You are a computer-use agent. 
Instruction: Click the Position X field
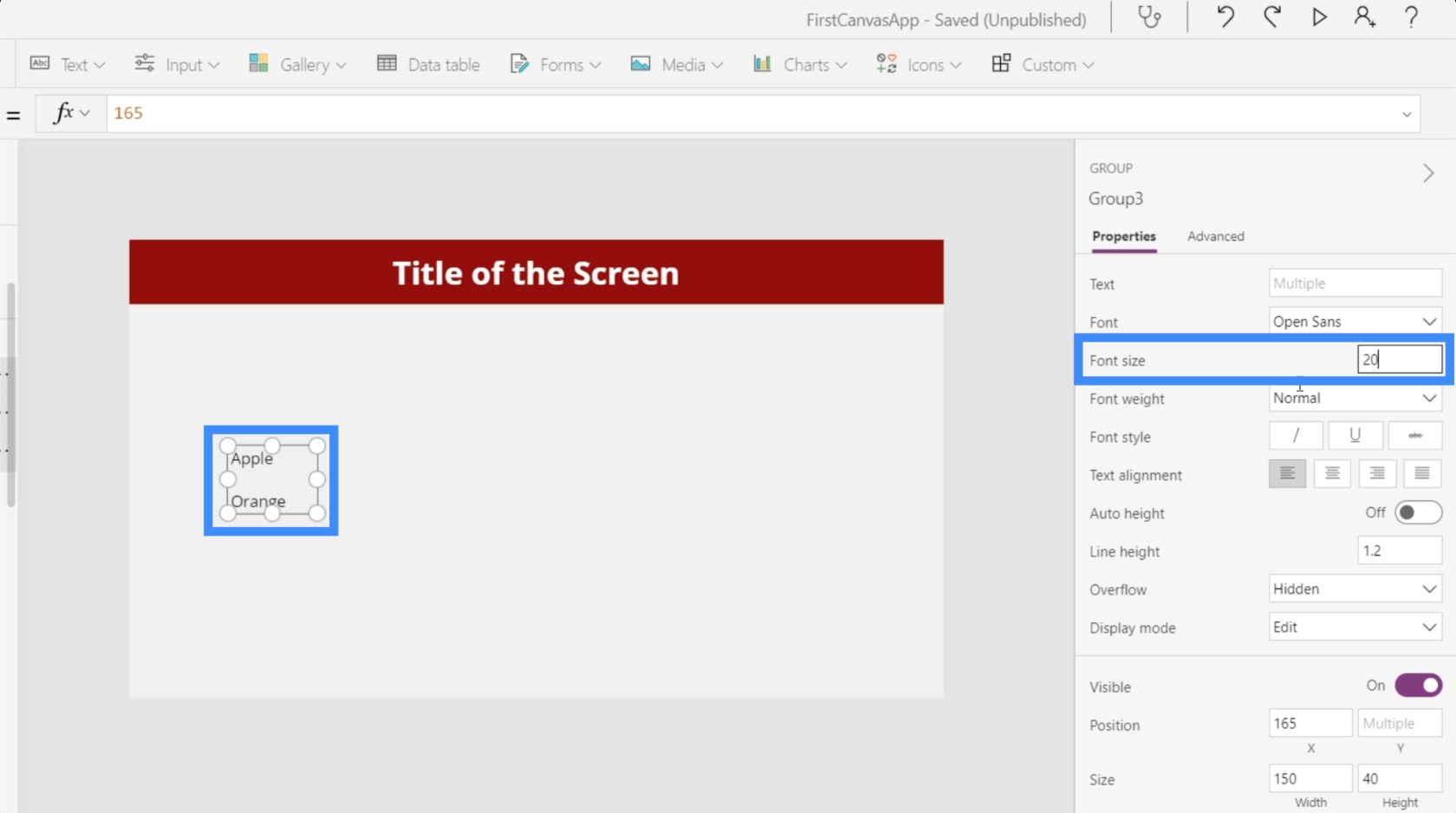1310,723
